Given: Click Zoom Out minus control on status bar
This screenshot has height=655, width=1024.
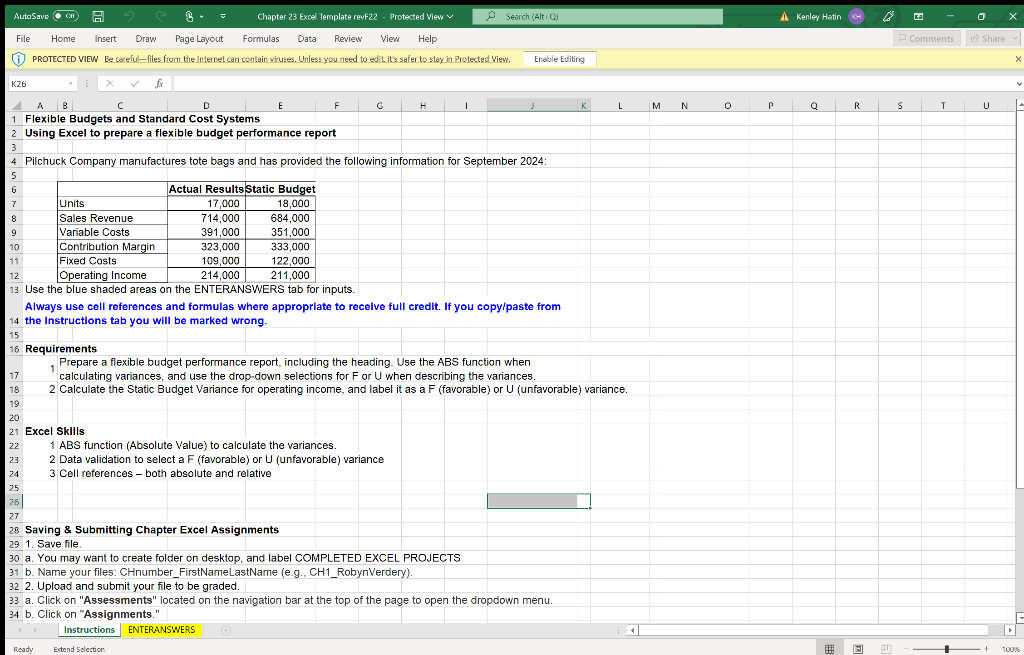Looking at the screenshot, I should (x=907, y=648).
